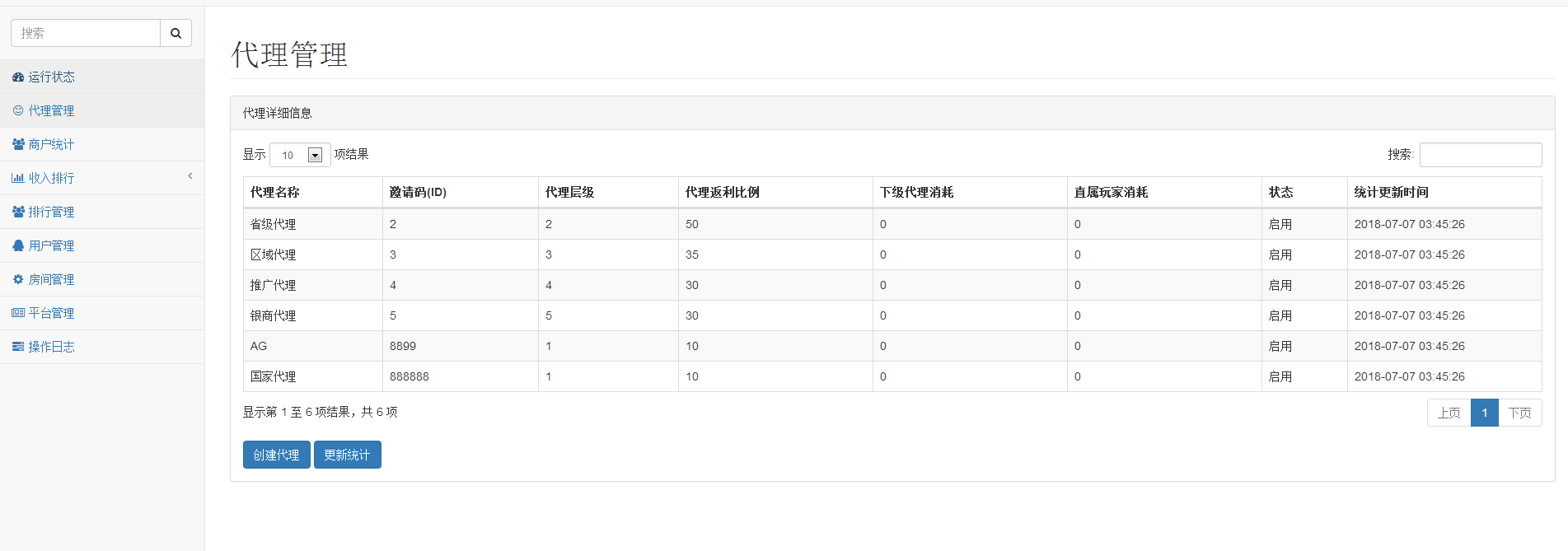
Task: Click the icon beside 操作日志
Action: click(x=18, y=347)
